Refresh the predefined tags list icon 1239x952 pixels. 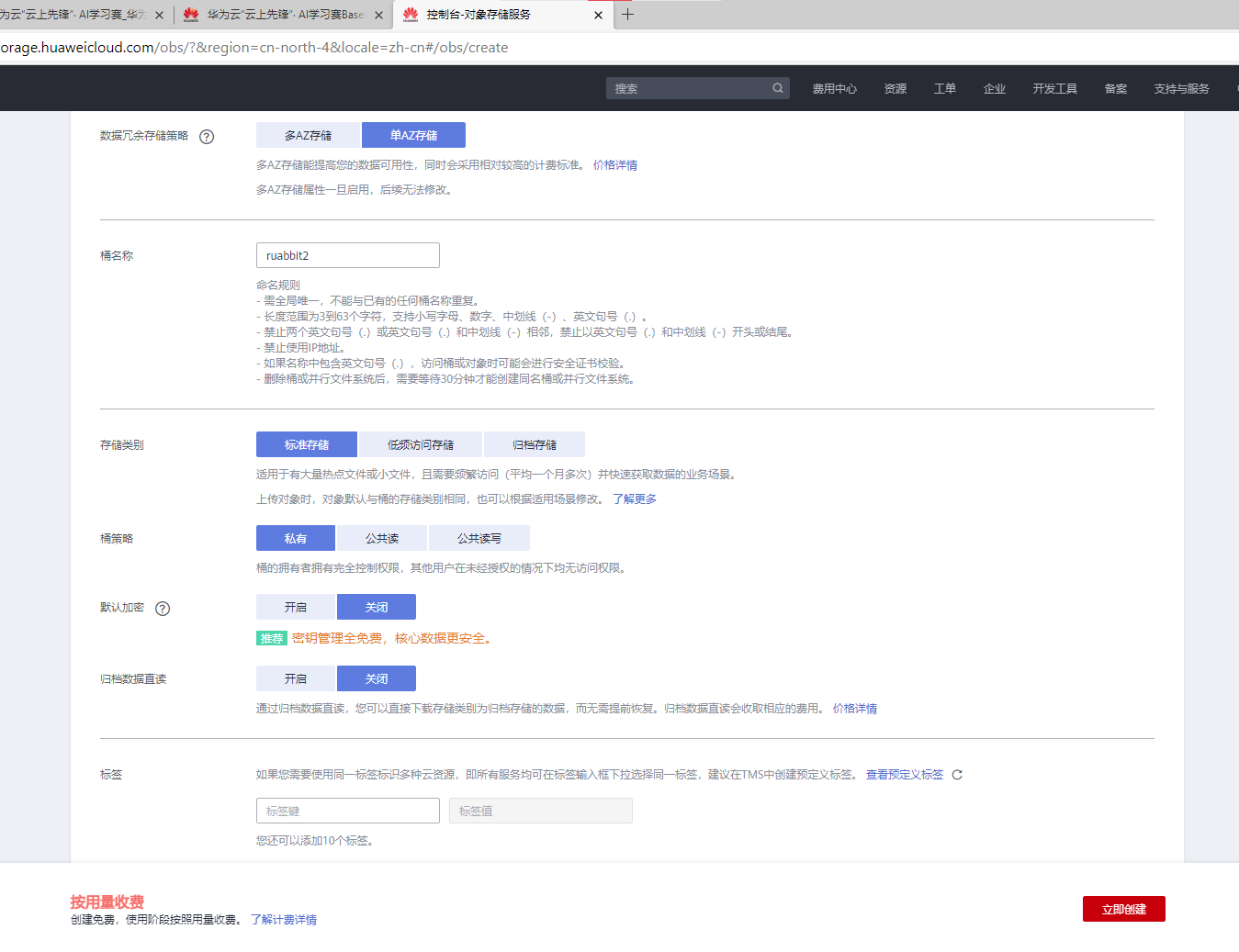(x=957, y=775)
